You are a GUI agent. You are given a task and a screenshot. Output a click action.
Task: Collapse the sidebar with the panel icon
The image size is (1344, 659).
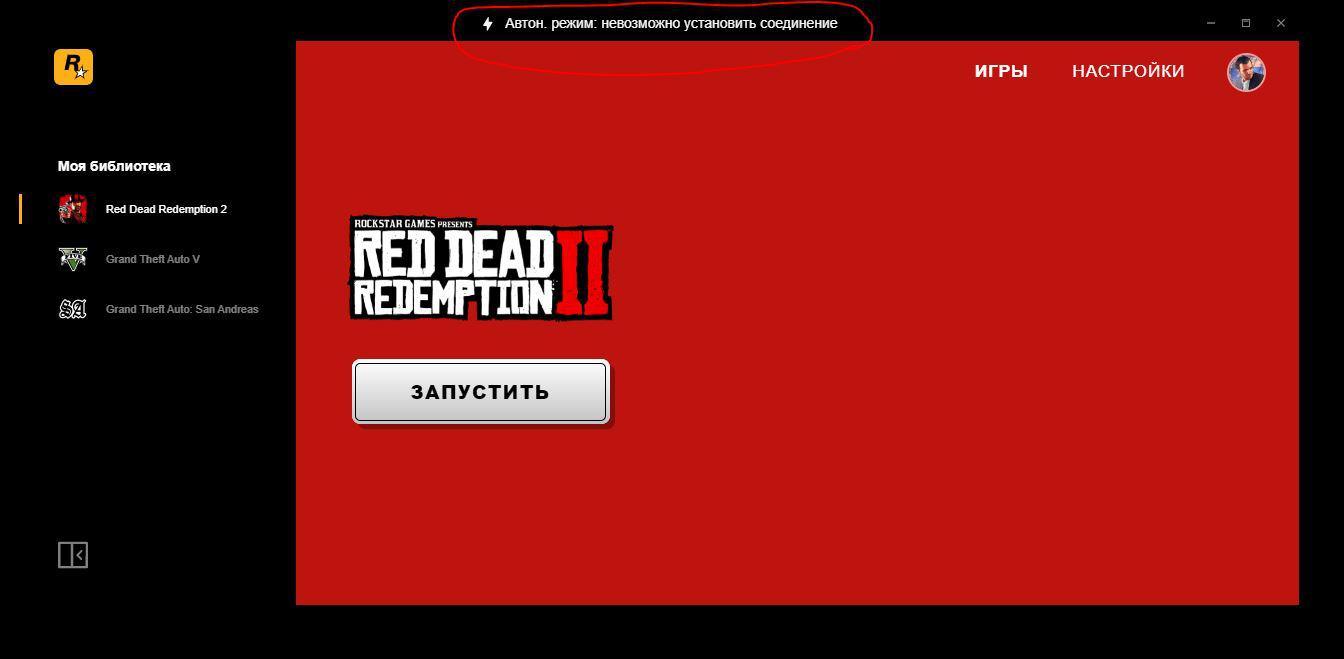[73, 555]
